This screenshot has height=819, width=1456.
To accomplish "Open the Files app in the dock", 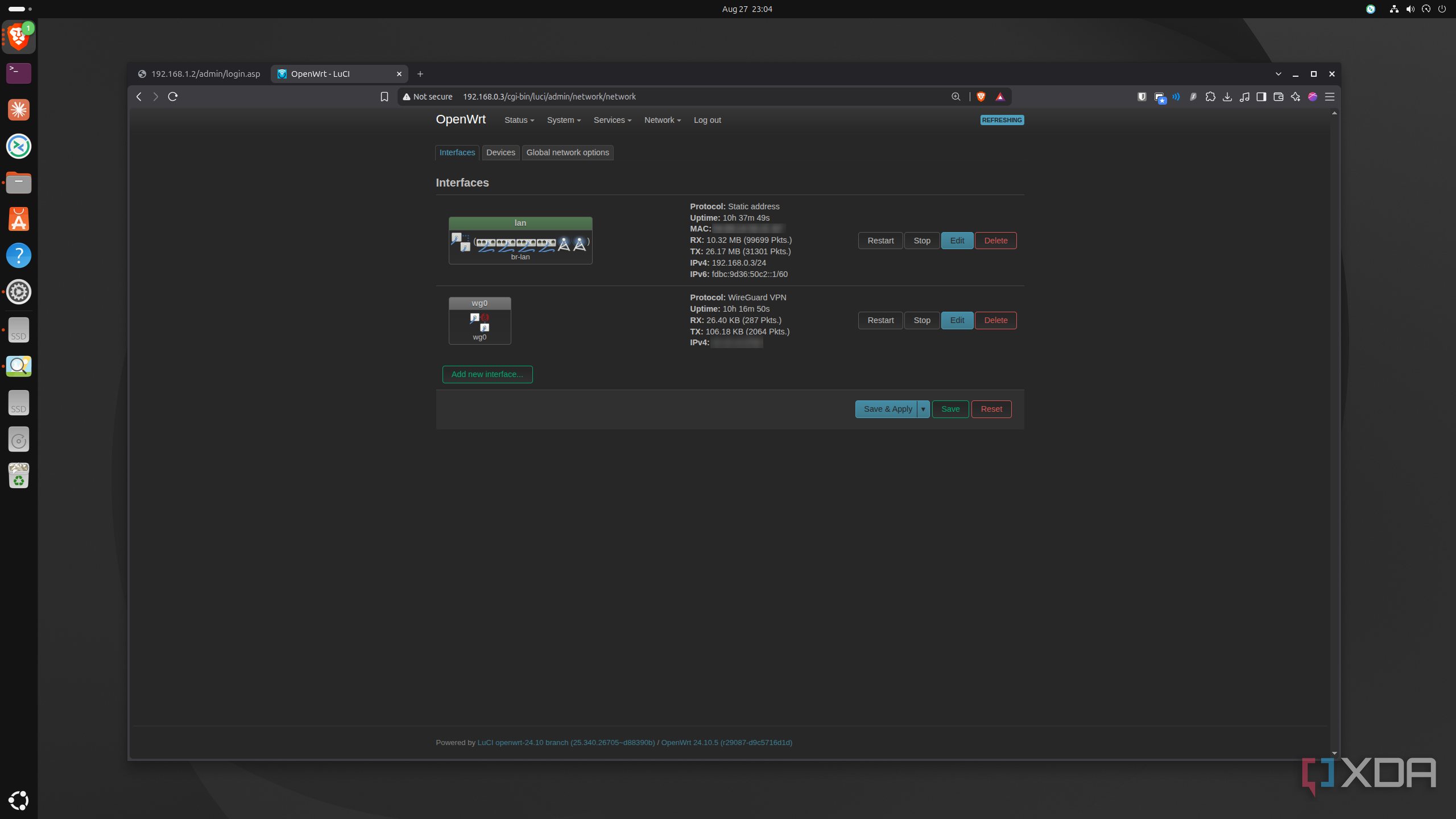I will [19, 183].
